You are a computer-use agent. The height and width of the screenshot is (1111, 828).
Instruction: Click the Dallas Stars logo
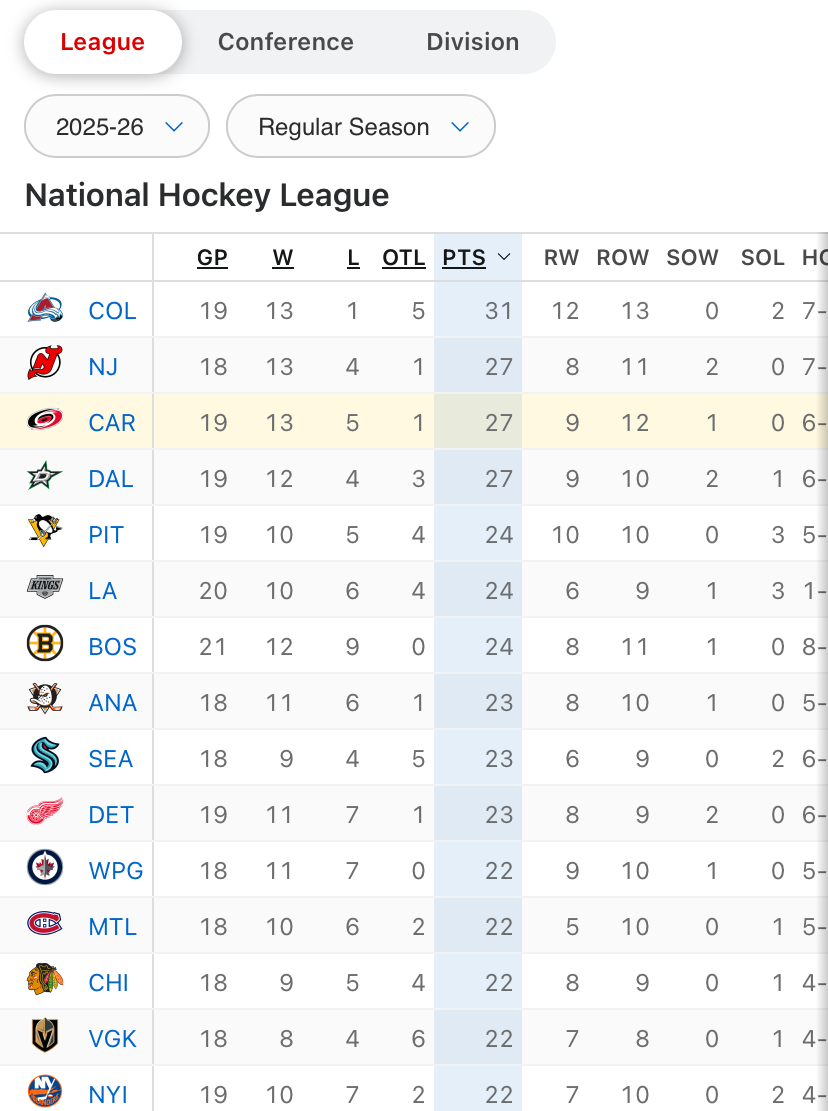click(45, 478)
